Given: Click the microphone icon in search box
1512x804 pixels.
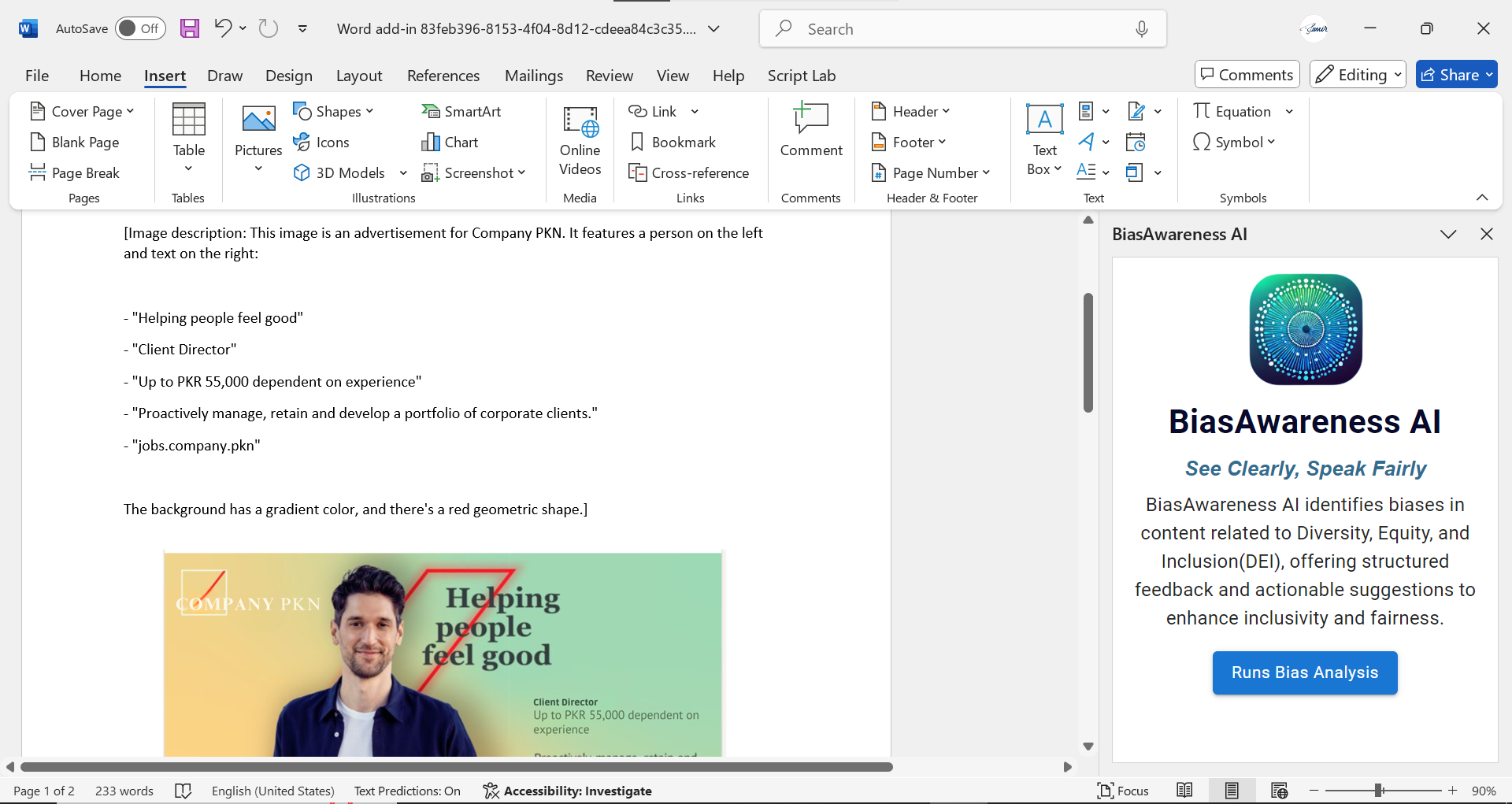Looking at the screenshot, I should (x=1141, y=29).
